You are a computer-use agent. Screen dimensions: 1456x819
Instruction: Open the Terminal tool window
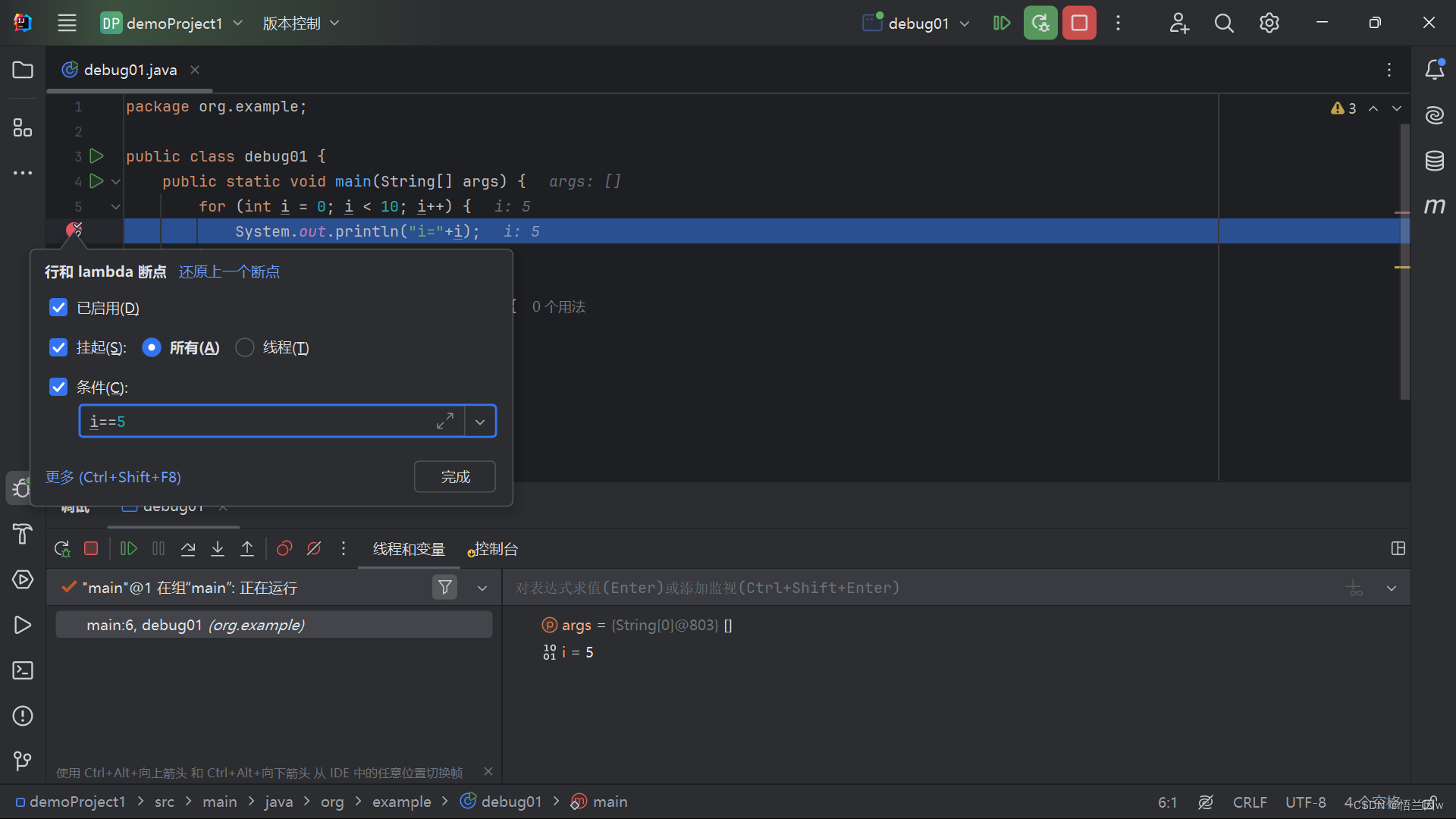click(23, 670)
